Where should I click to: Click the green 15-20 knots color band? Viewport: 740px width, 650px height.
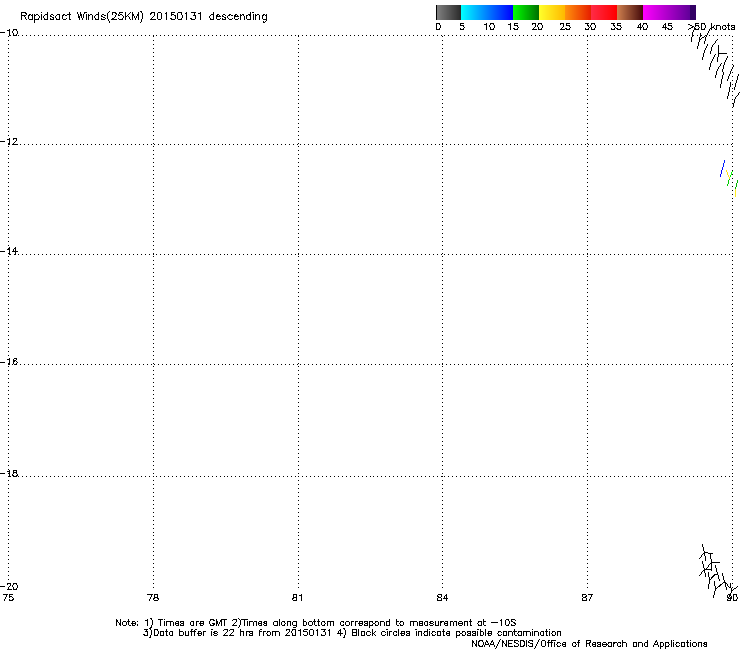pos(526,12)
